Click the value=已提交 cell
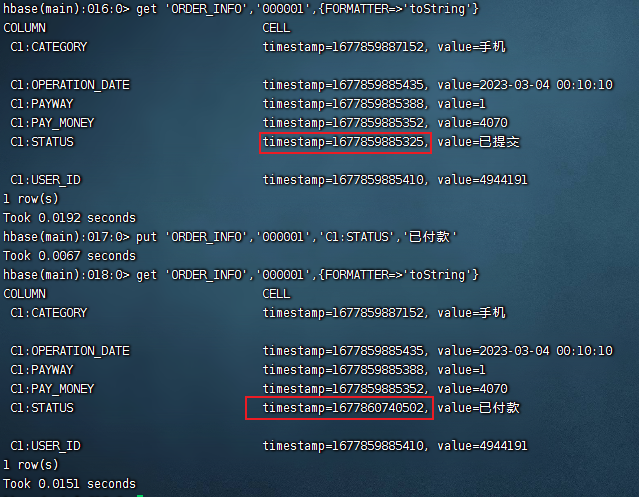This screenshot has width=639, height=497. 478,142
